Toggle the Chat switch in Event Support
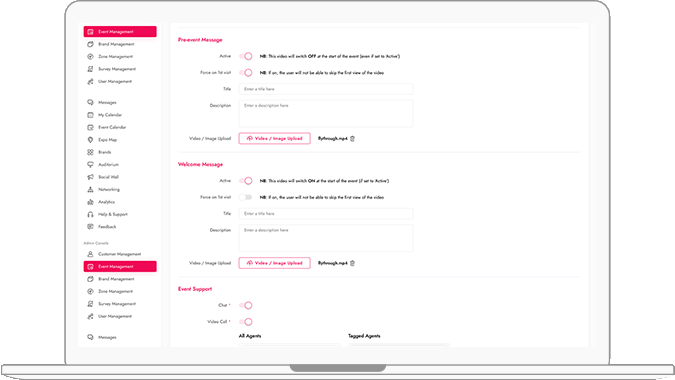The height and width of the screenshot is (380, 675). [x=246, y=306]
